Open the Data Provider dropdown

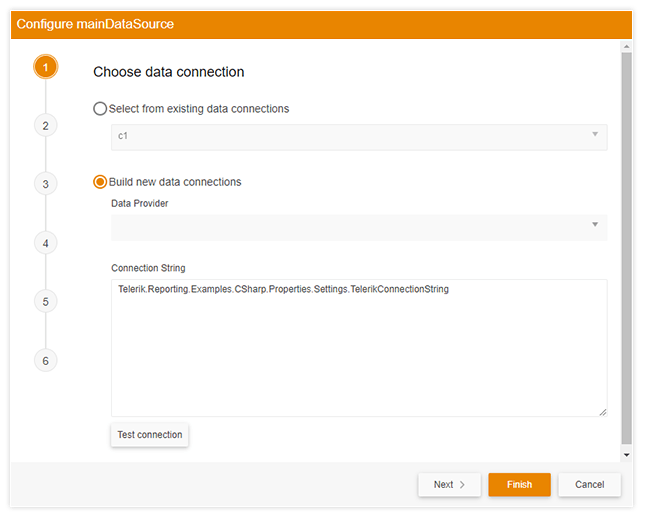[359, 227]
